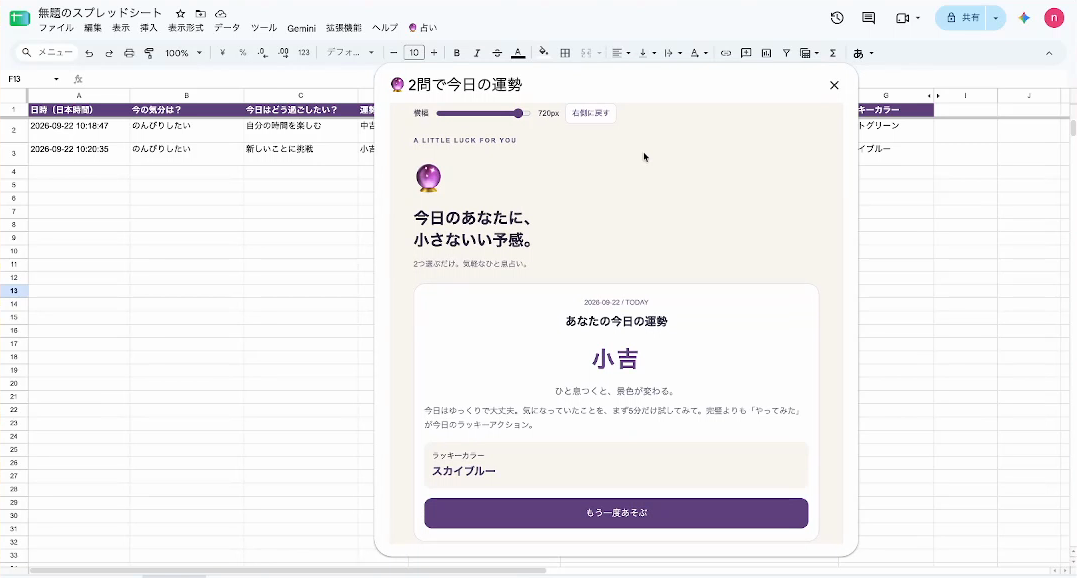Viewport: 1077px width, 578px height.
Task: Open the name box dropdown
Action: pyautogui.click(x=56, y=79)
